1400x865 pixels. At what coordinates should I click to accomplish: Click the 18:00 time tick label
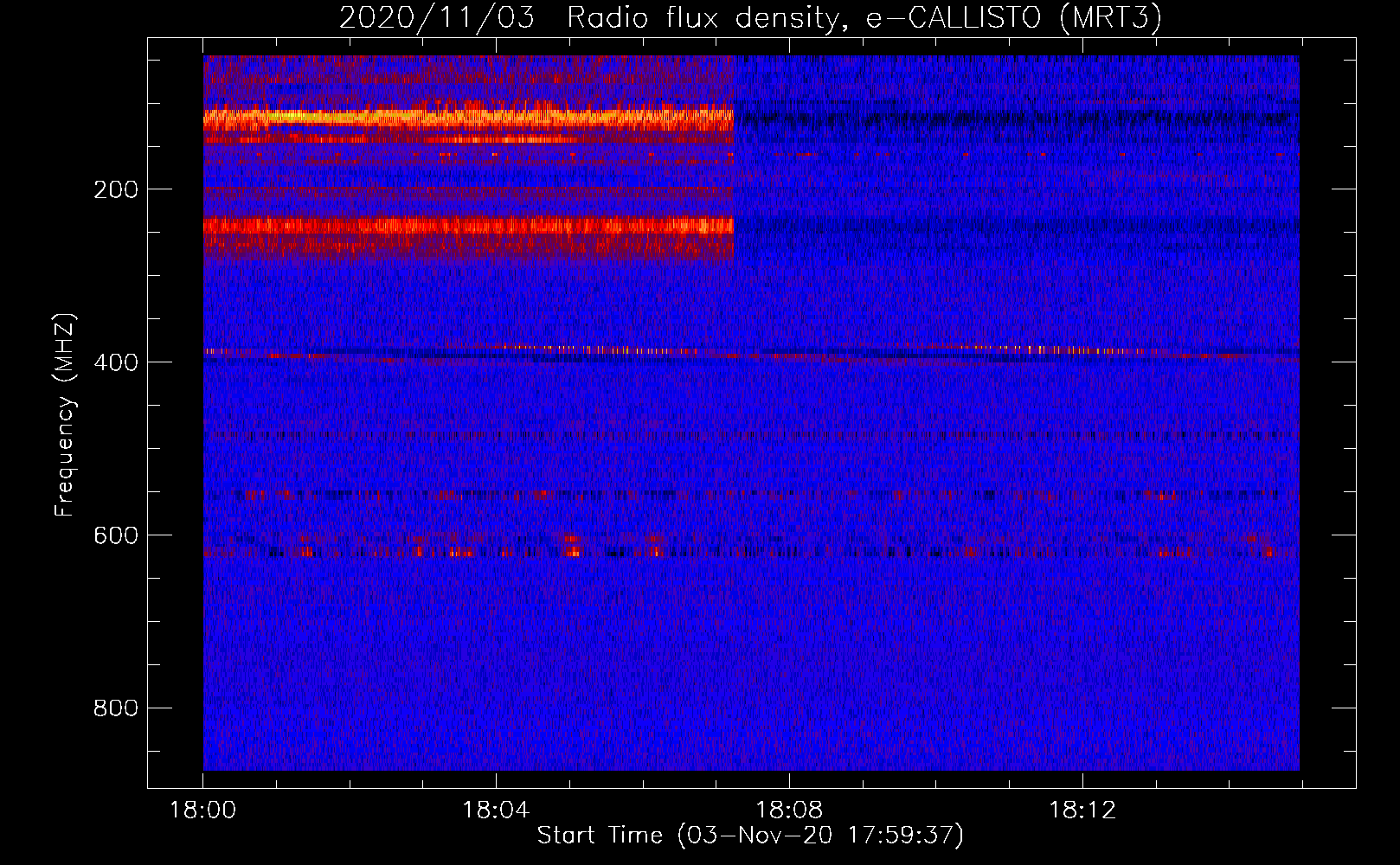click(202, 811)
